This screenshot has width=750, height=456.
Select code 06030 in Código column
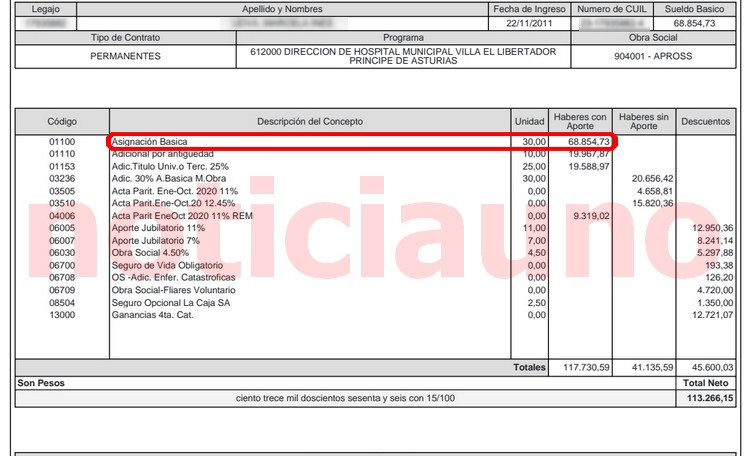click(62, 253)
